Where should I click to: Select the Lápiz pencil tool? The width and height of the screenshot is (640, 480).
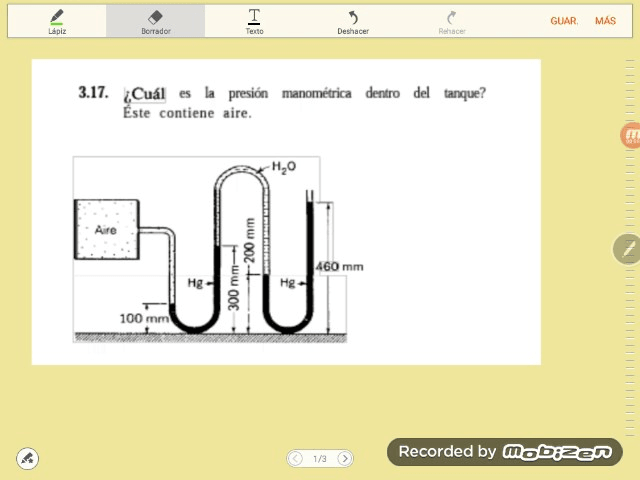point(56,21)
